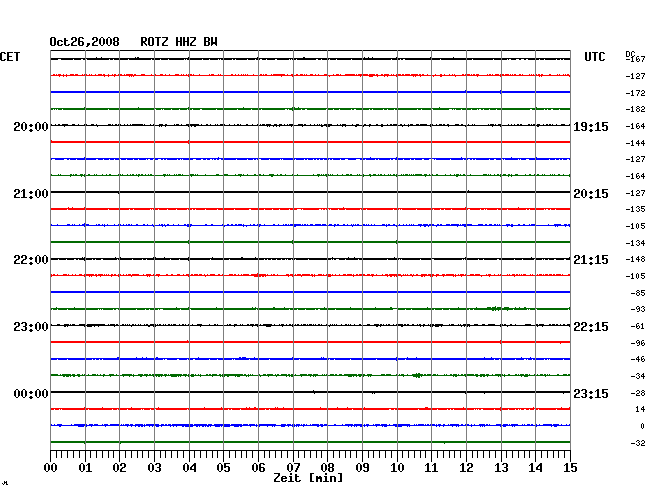Click minute label 04 on Zeit axis
This screenshot has width=650, height=494.
pyautogui.click(x=189, y=468)
